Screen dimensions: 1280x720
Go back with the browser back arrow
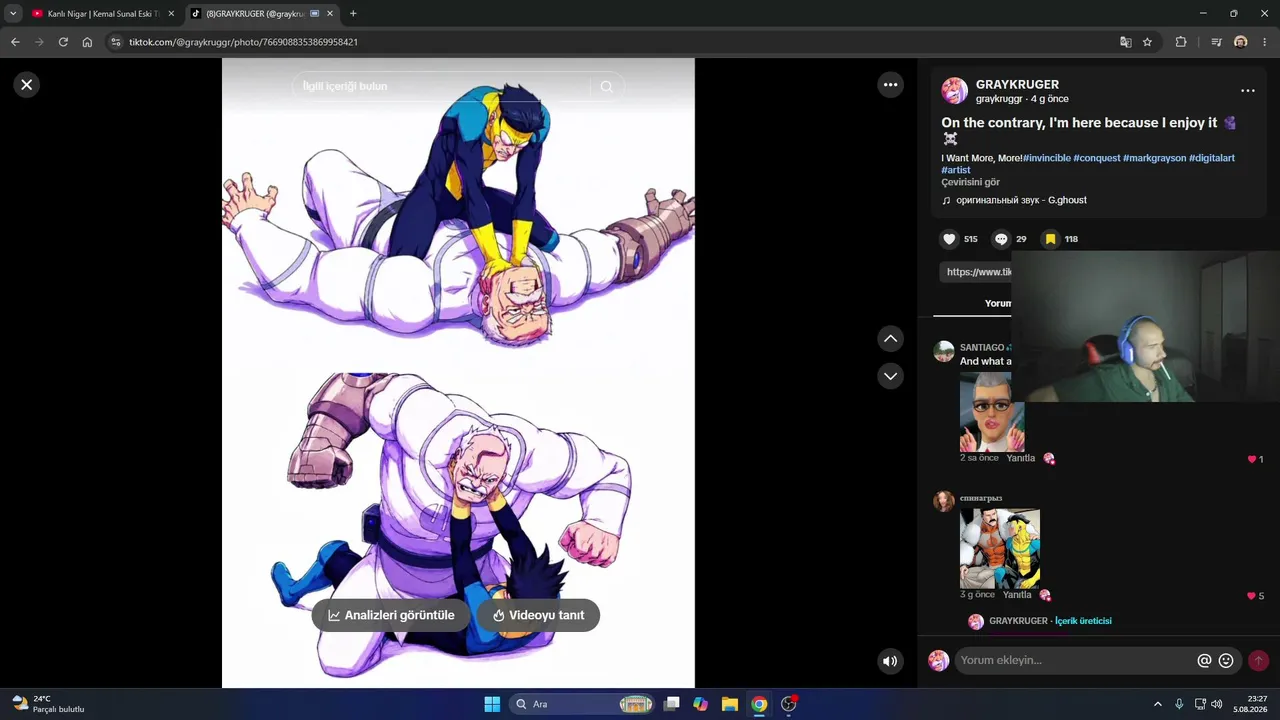coord(15,42)
